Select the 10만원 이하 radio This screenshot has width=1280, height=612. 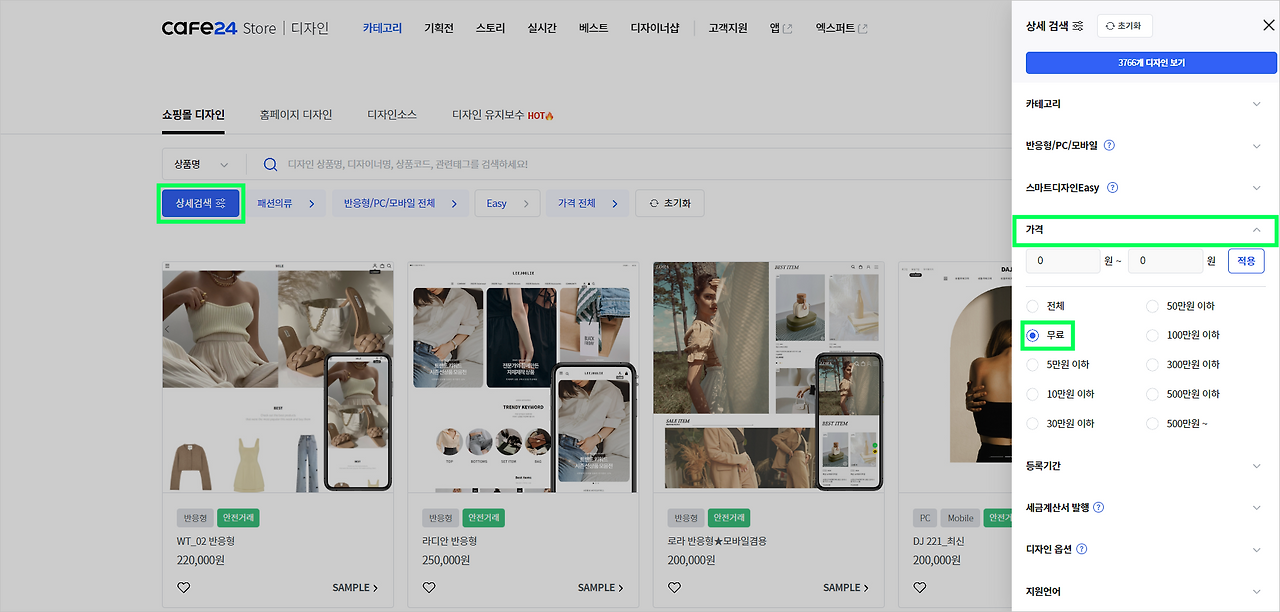(x=1033, y=394)
